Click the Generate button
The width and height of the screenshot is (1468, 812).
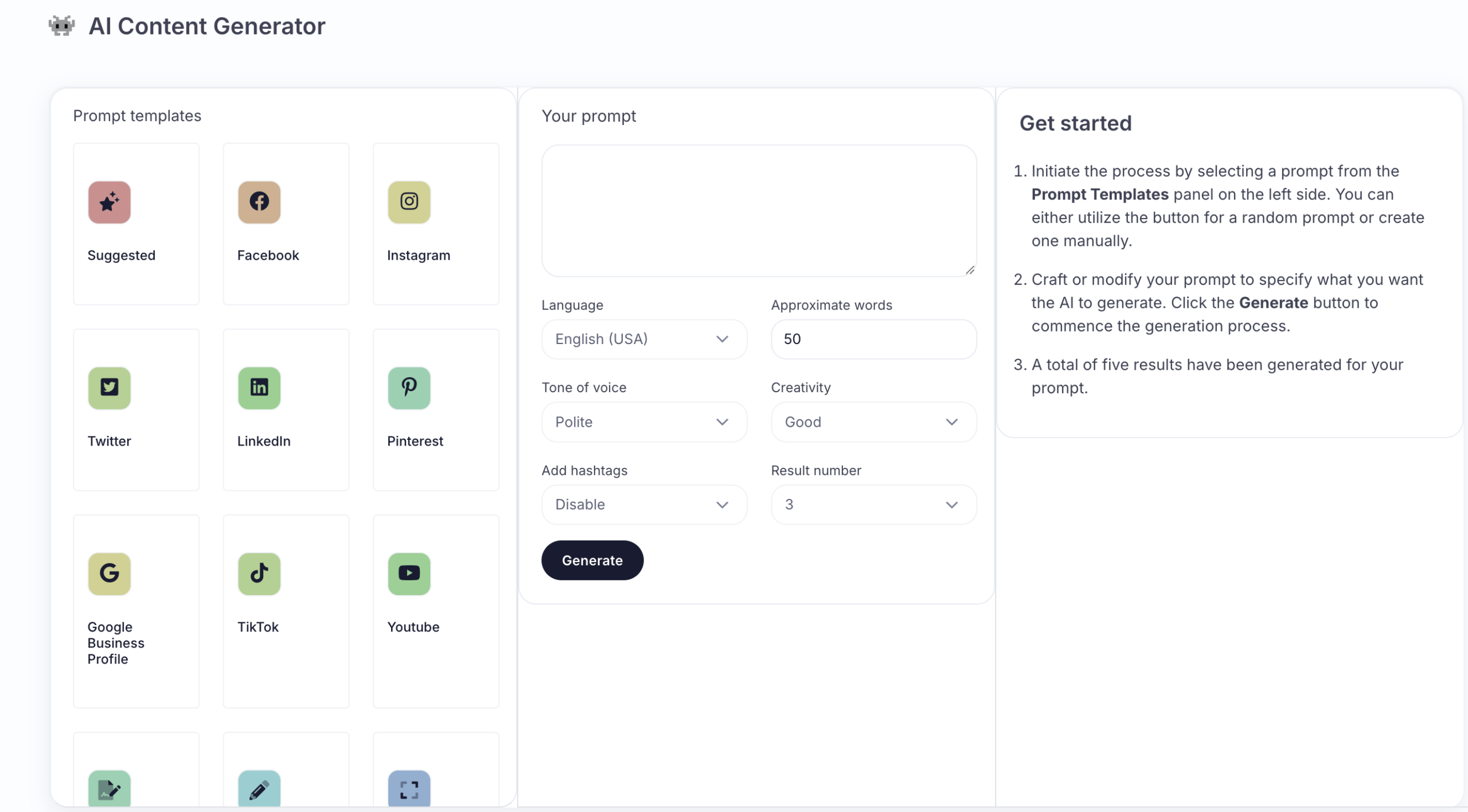[x=592, y=560]
